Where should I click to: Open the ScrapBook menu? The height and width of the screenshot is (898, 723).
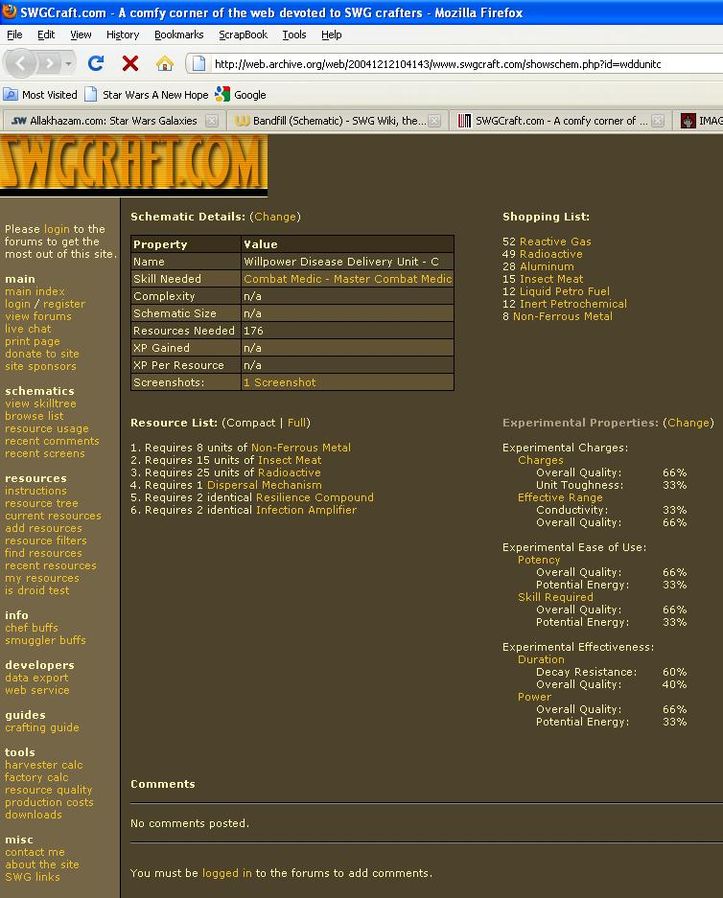tap(243, 34)
